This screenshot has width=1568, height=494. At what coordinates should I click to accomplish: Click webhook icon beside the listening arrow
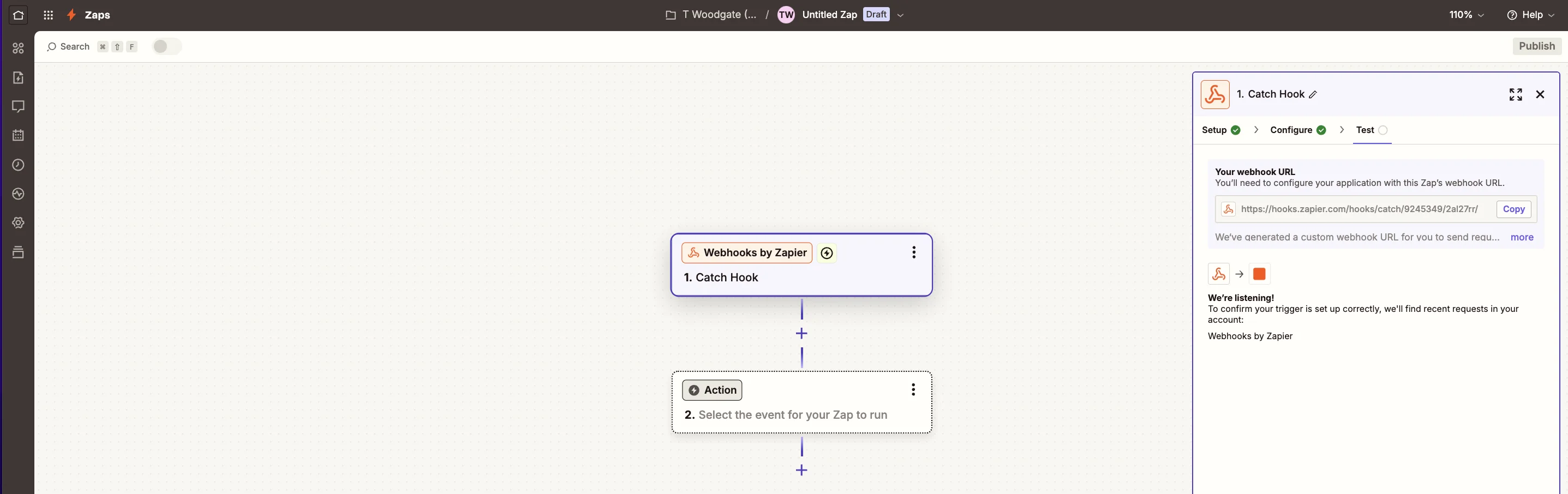[x=1219, y=274]
